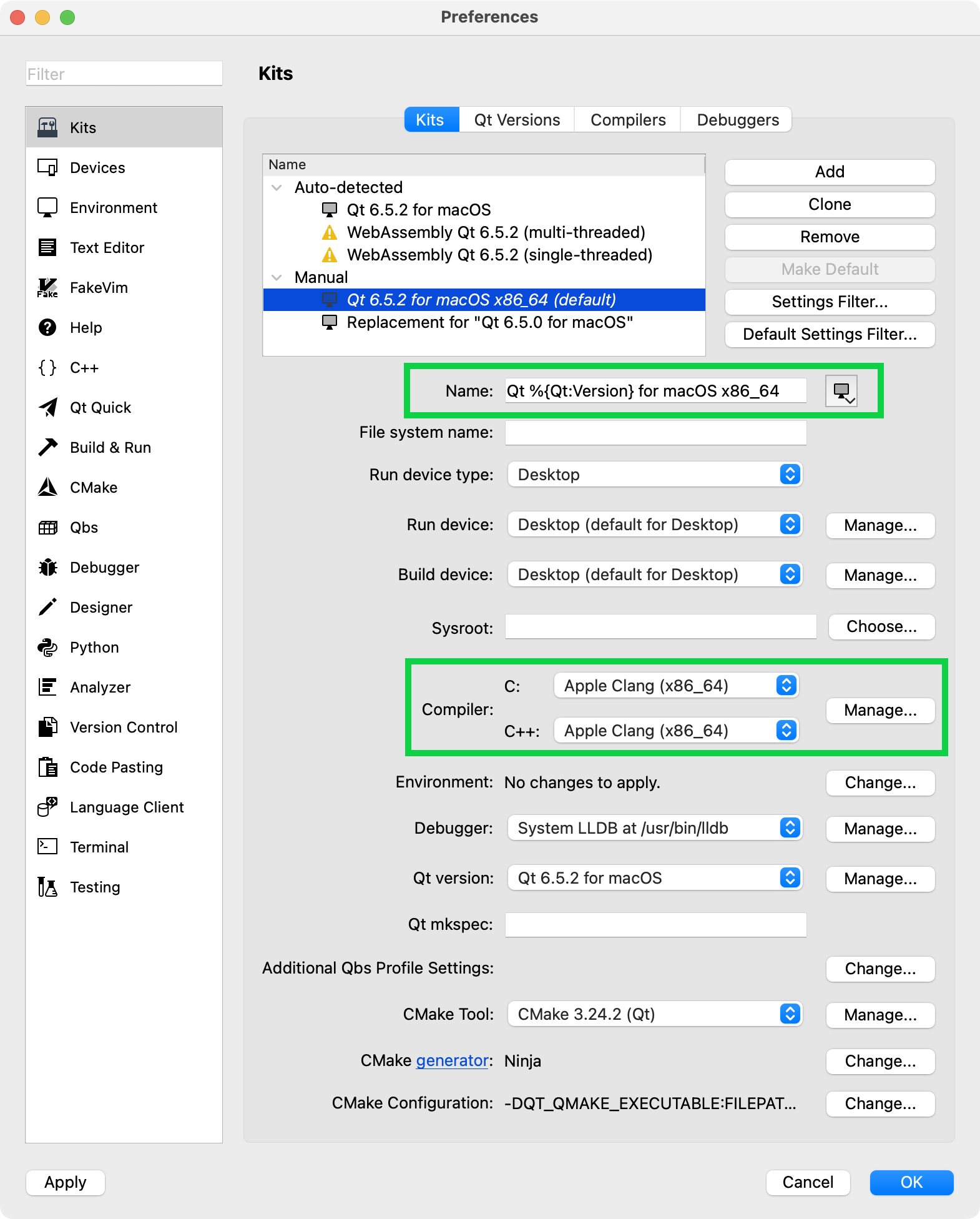Click the Filter search field
The height and width of the screenshot is (1219, 980).
click(x=124, y=74)
